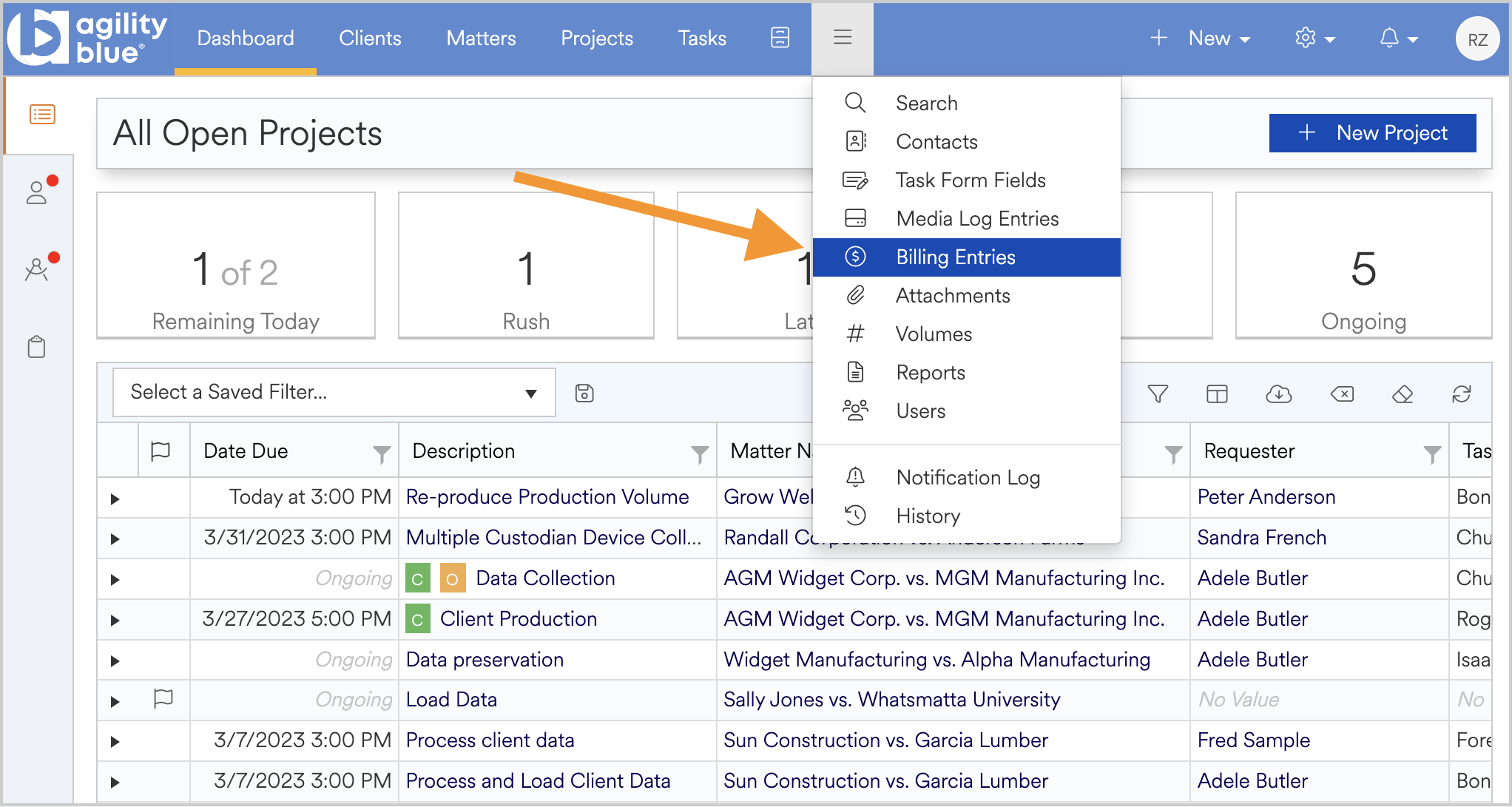The width and height of the screenshot is (1512, 807).
Task: Click the New Project button
Action: pyautogui.click(x=1372, y=133)
